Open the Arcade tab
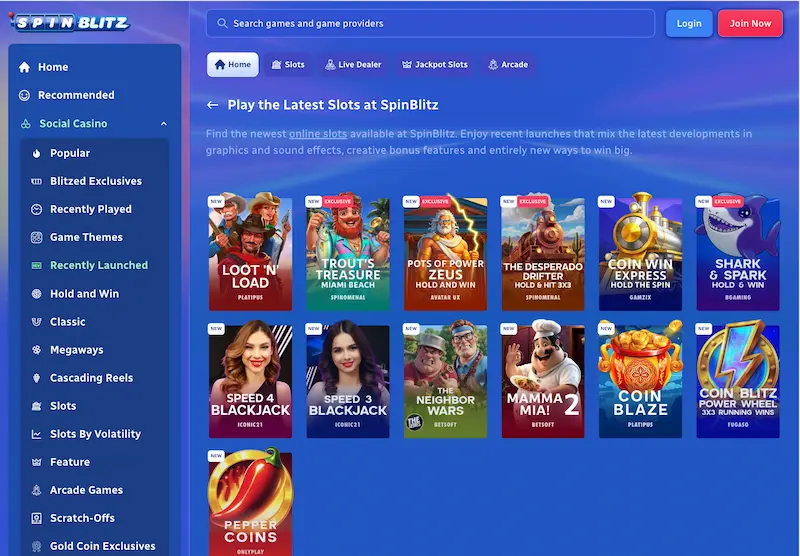This screenshot has height=556, width=800. (508, 65)
